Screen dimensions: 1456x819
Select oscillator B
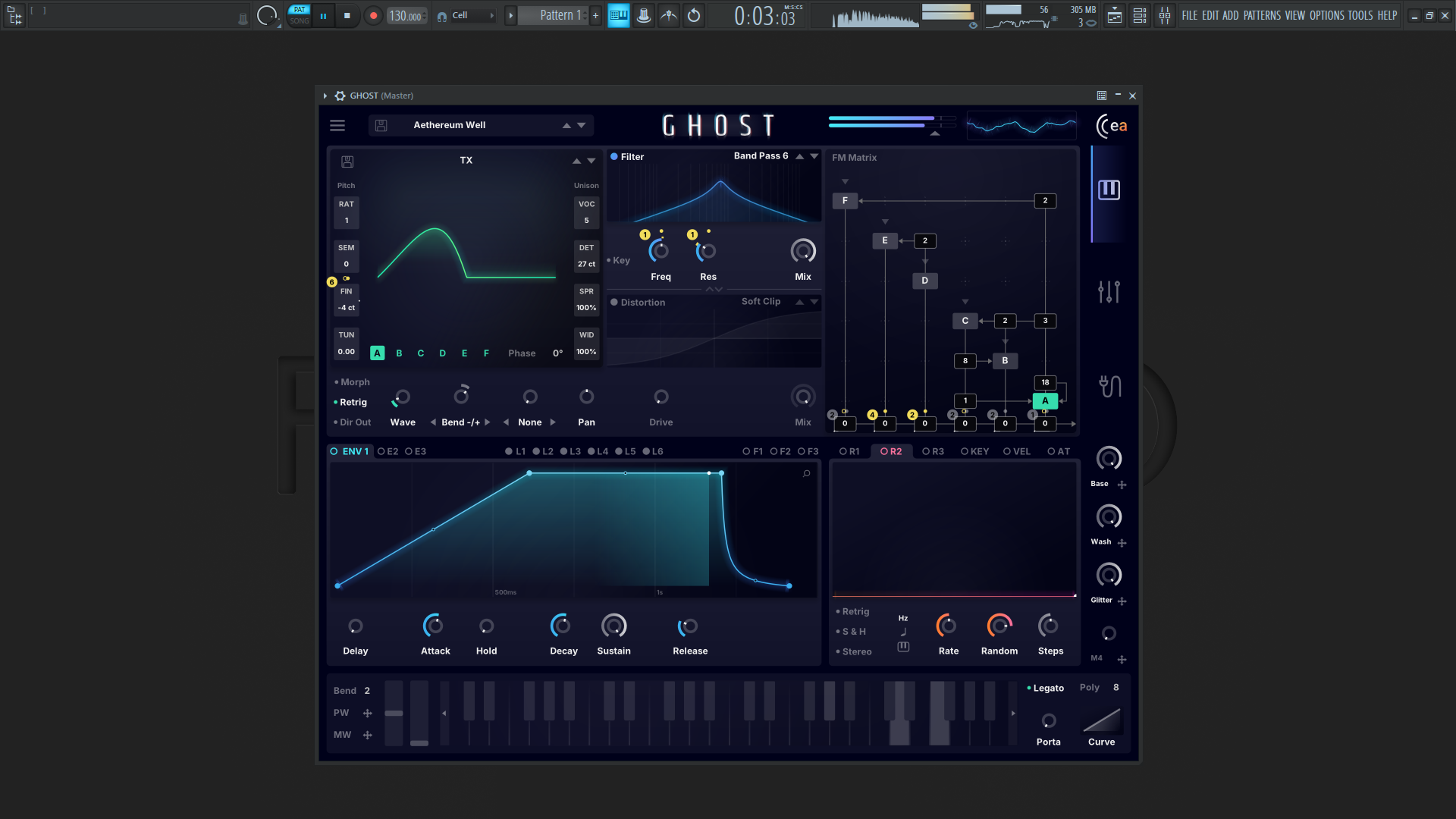399,353
